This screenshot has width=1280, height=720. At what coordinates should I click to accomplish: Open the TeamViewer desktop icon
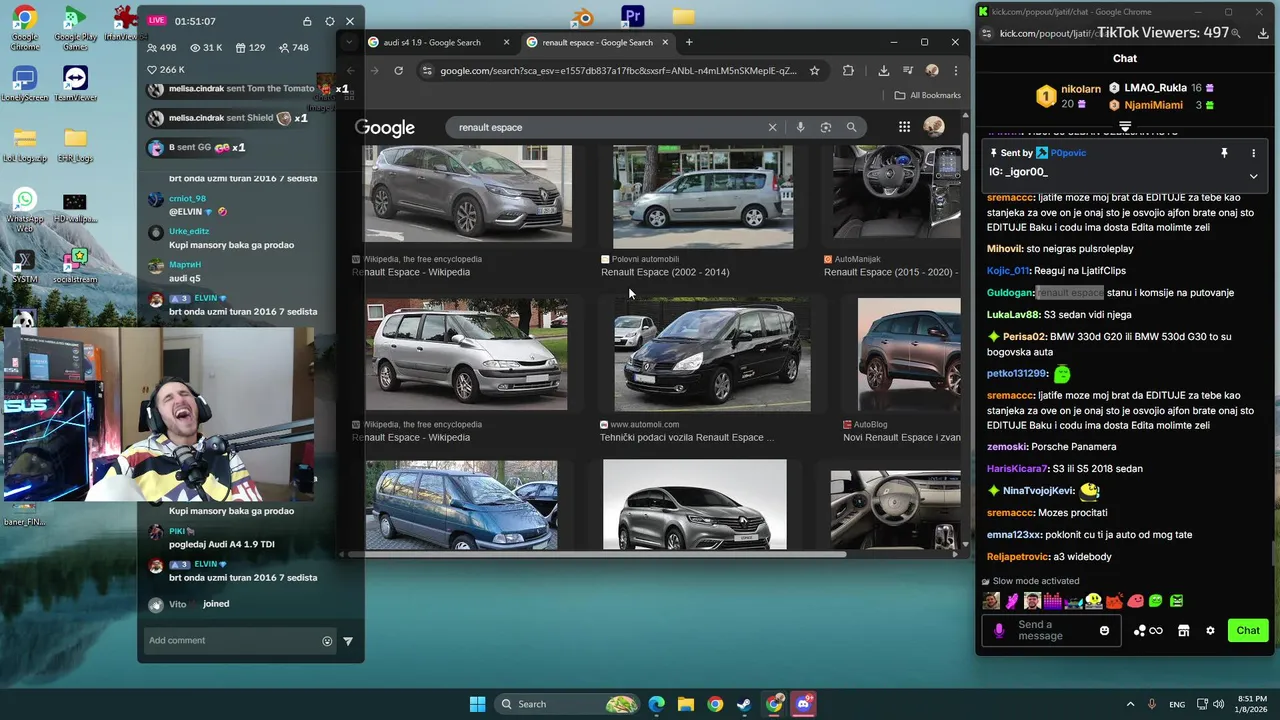click(x=75, y=84)
